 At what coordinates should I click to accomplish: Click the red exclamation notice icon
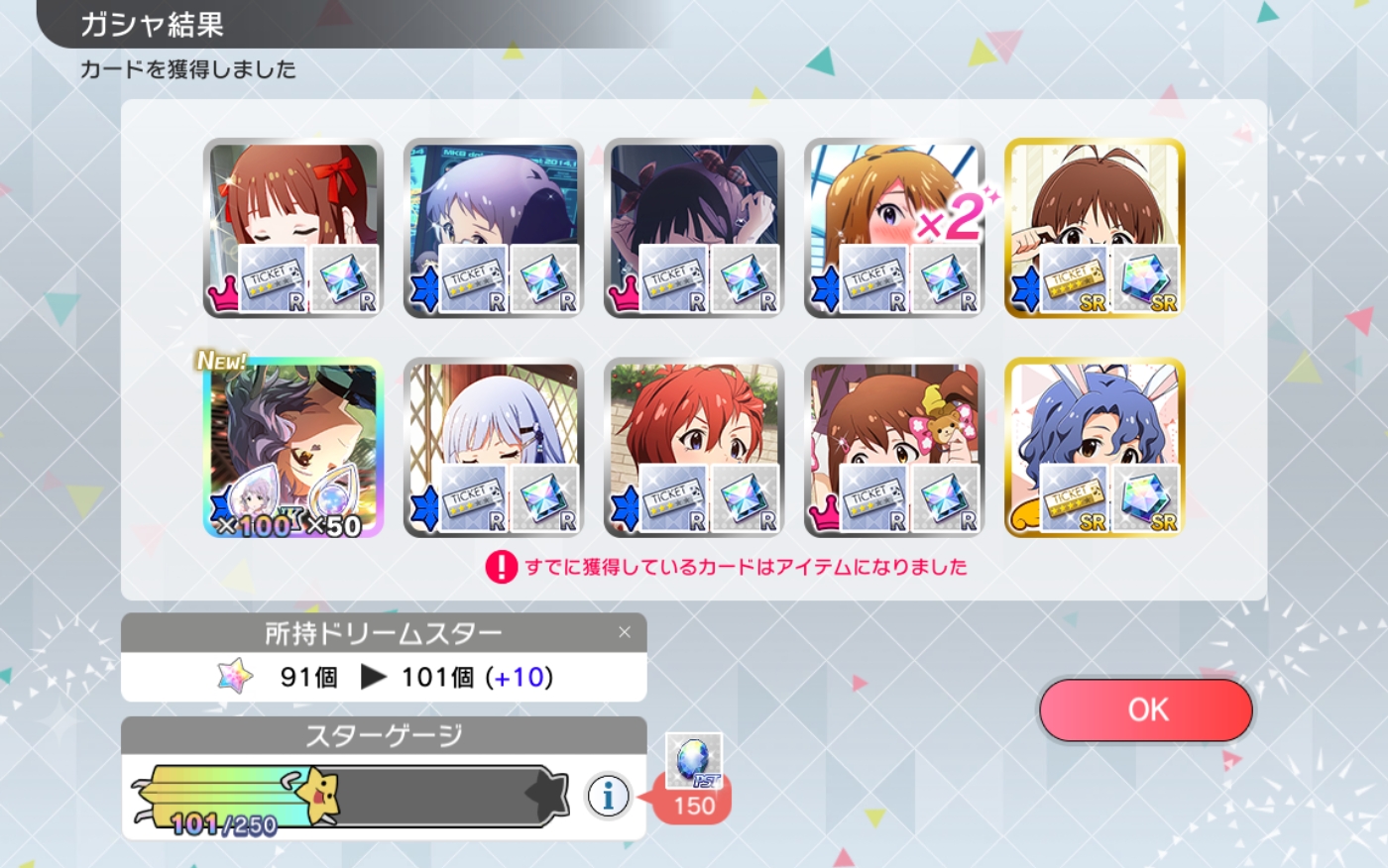501,567
